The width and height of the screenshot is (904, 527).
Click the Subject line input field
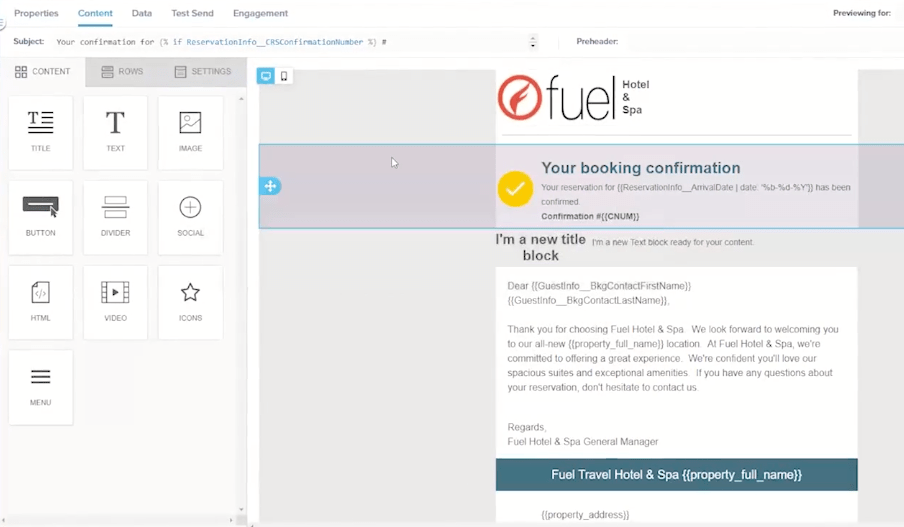291,42
